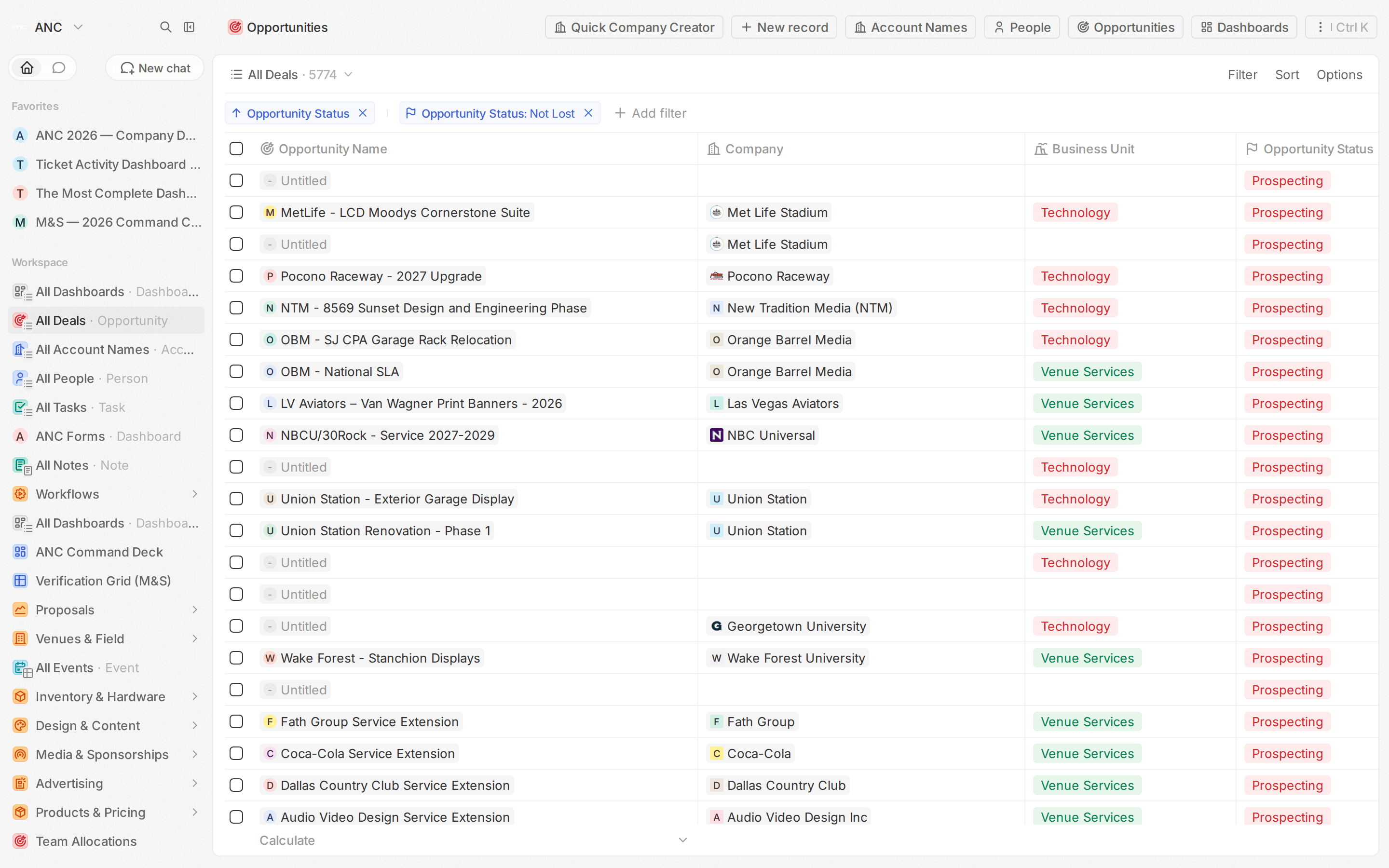Open the chat bubble icon
The width and height of the screenshot is (1389, 868).
click(x=58, y=68)
